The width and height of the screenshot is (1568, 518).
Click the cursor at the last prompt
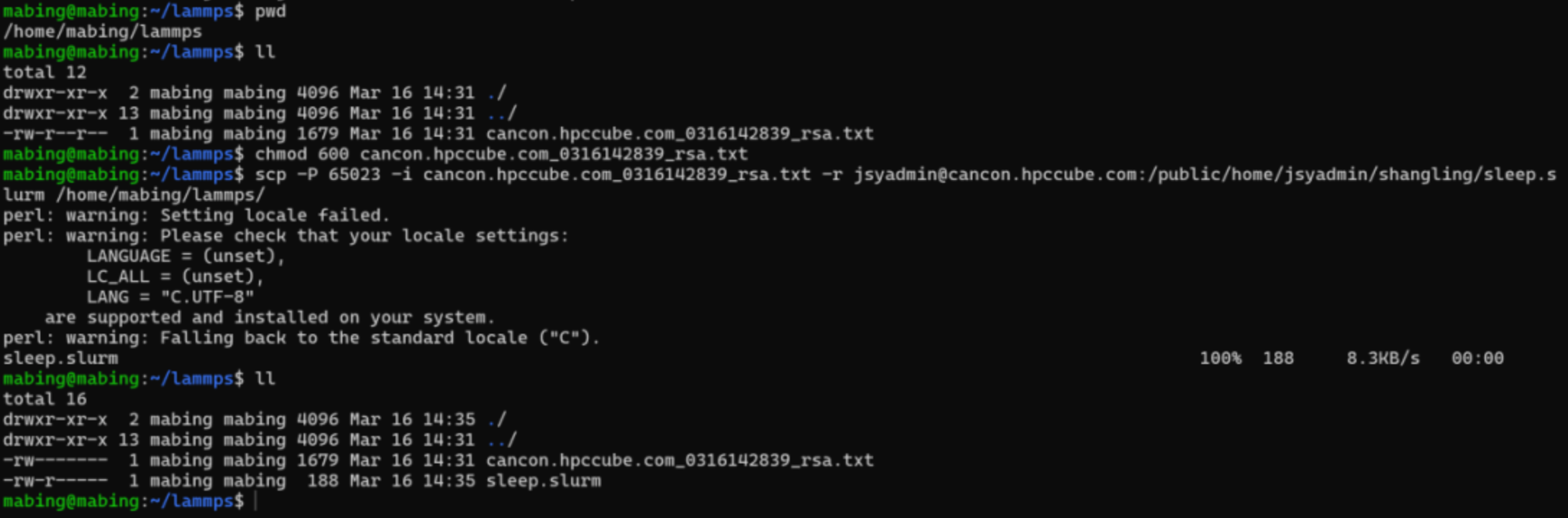[x=256, y=501]
